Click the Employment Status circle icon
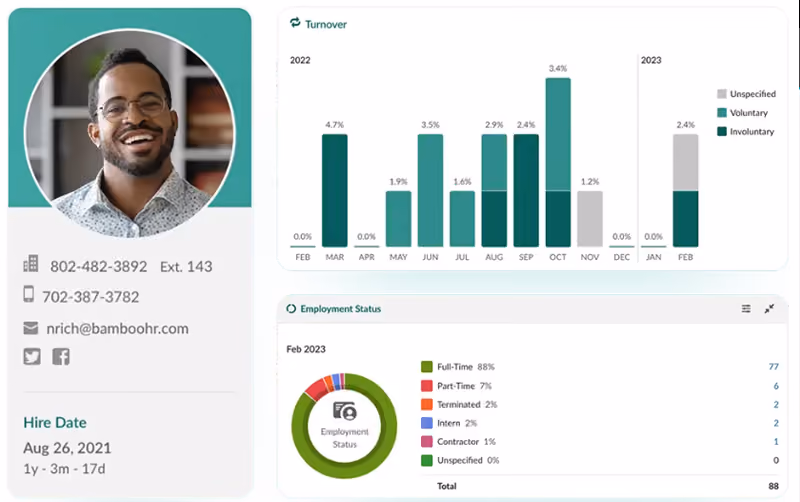 click(x=291, y=309)
